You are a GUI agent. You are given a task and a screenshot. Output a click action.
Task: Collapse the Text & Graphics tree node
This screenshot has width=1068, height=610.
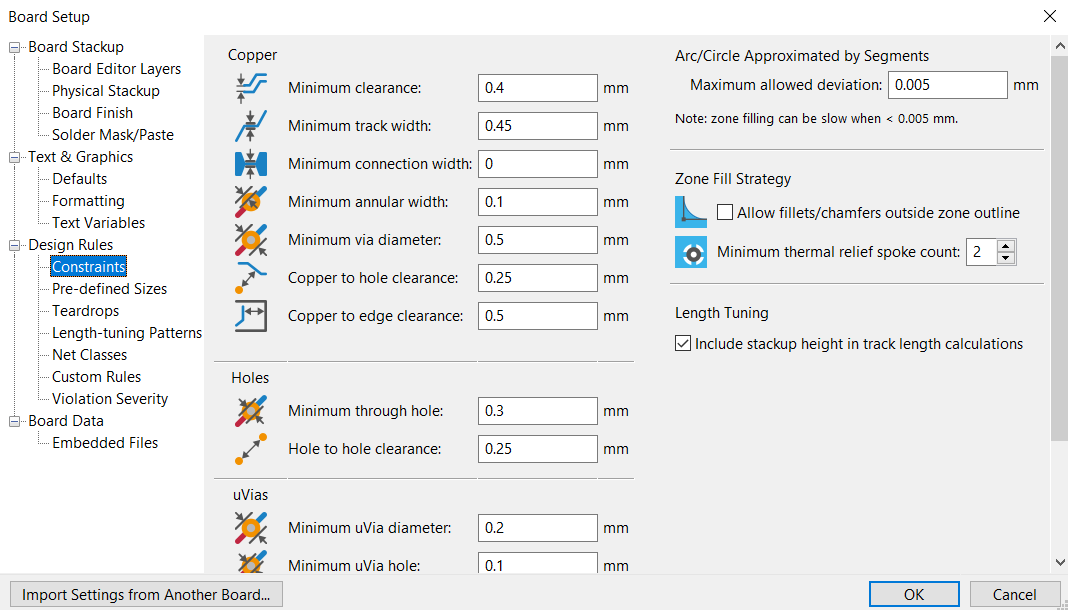pos(15,157)
